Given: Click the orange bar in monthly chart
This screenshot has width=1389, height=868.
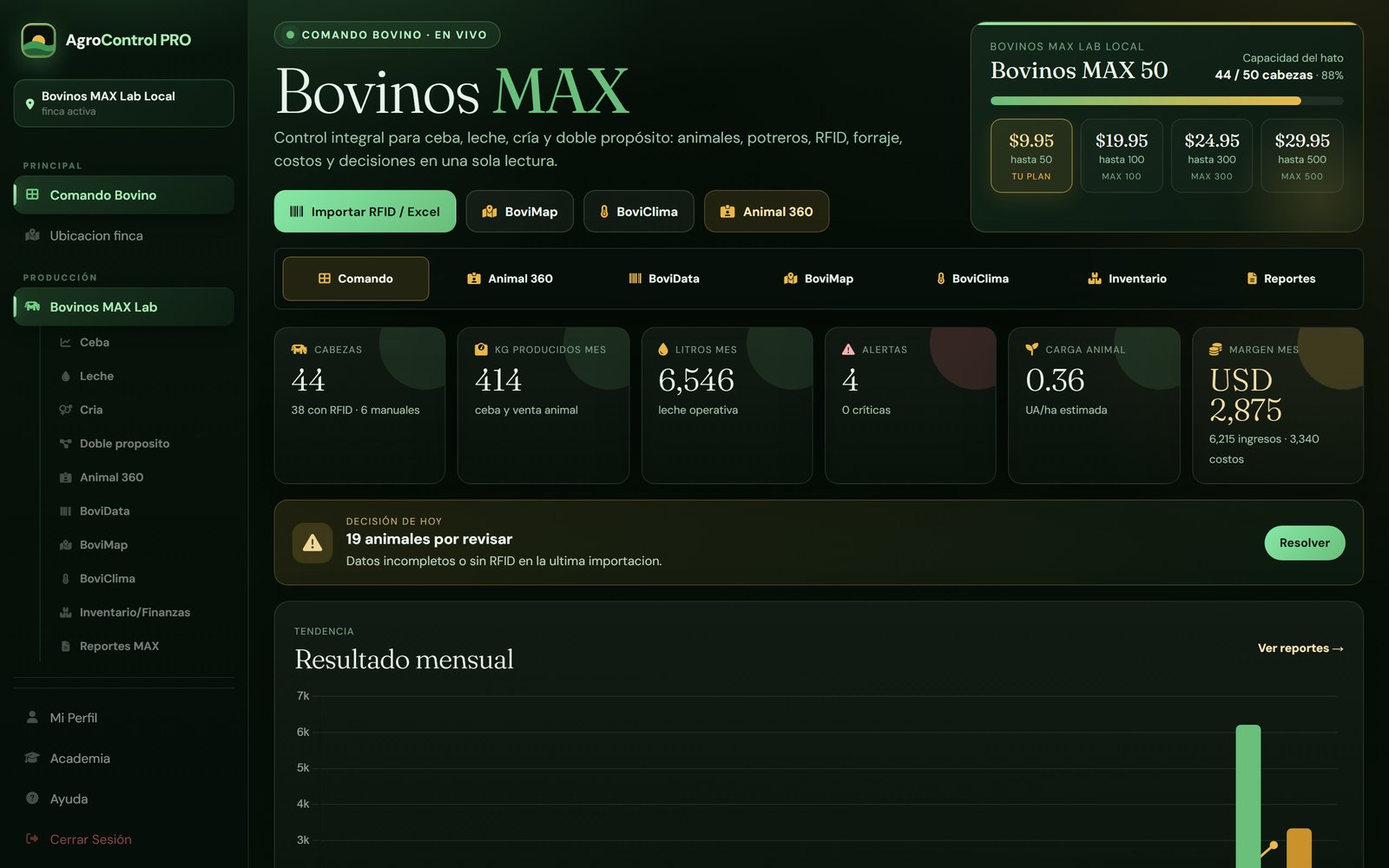Looking at the screenshot, I should tap(1299, 848).
